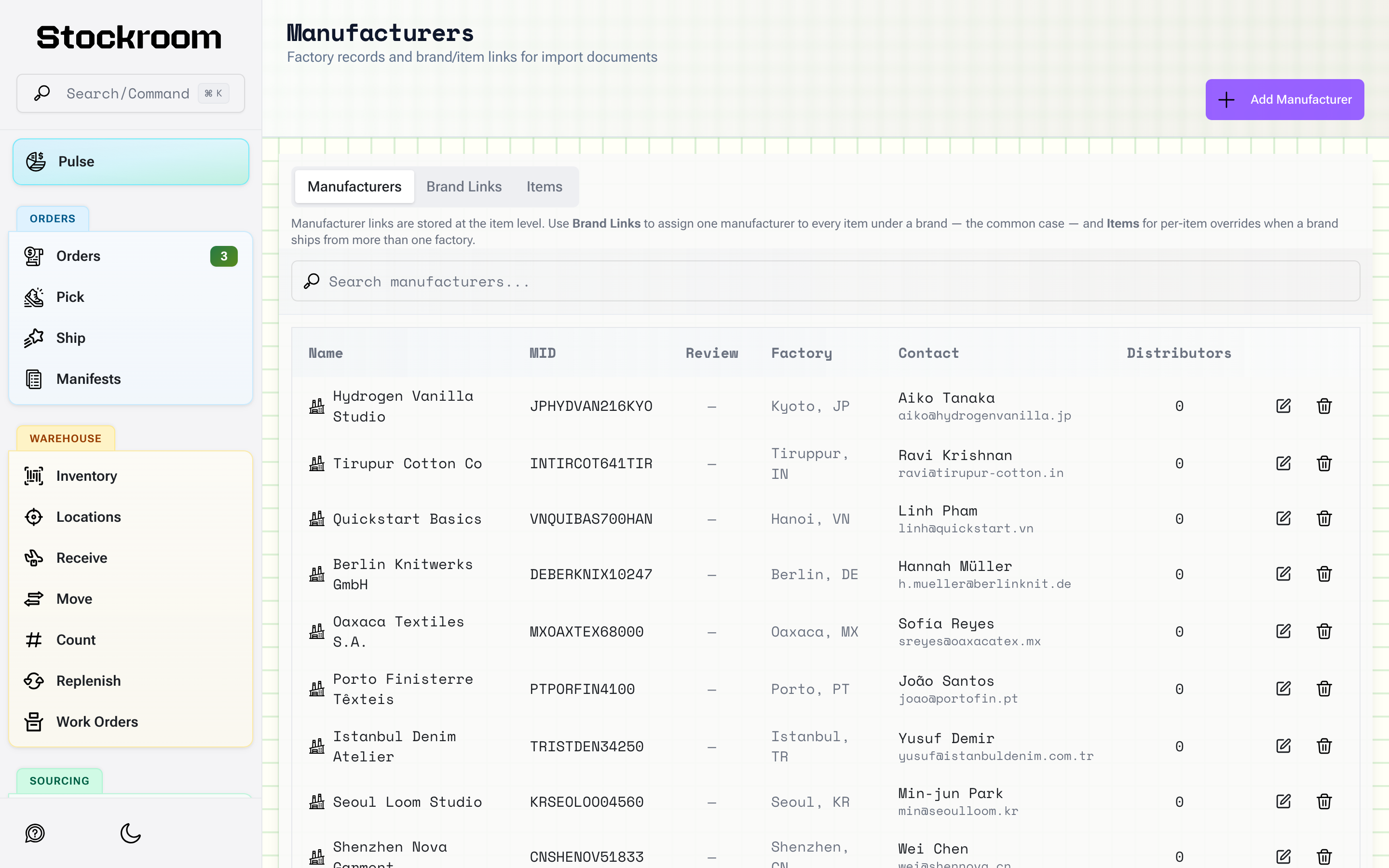1389x868 pixels.
Task: Click the Add Manufacturer button
Action: click(1284, 99)
